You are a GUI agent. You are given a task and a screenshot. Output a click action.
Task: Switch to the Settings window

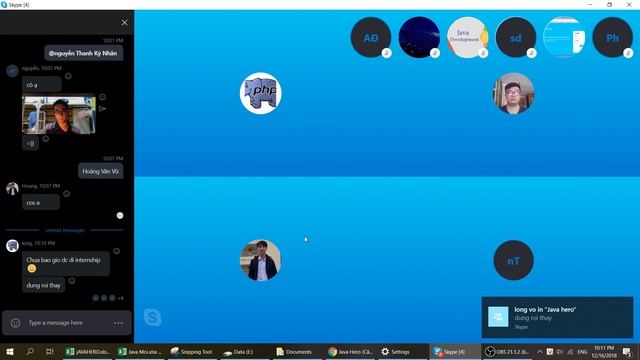click(401, 351)
